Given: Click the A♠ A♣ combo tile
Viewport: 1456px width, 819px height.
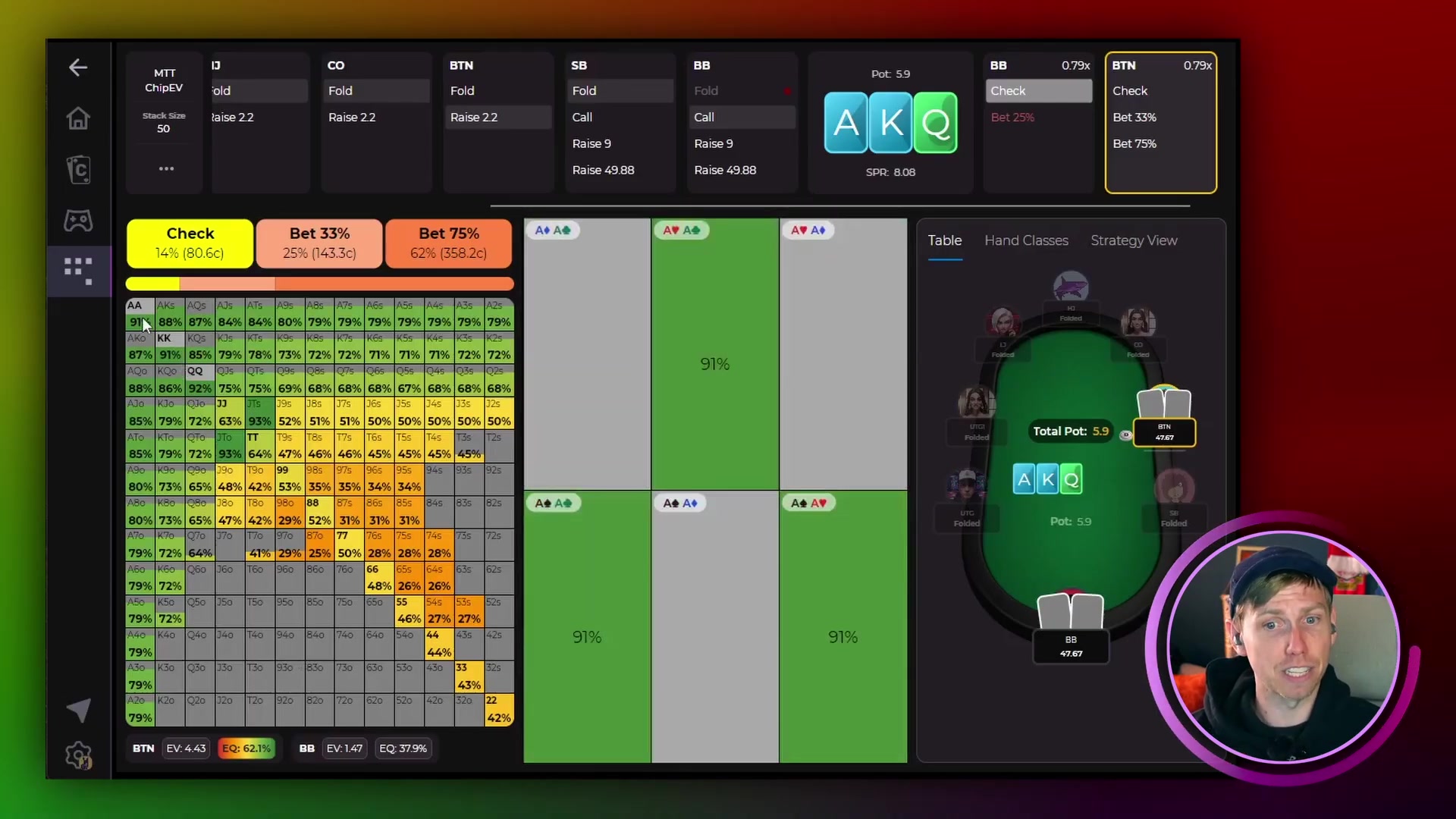Looking at the screenshot, I should point(587,627).
